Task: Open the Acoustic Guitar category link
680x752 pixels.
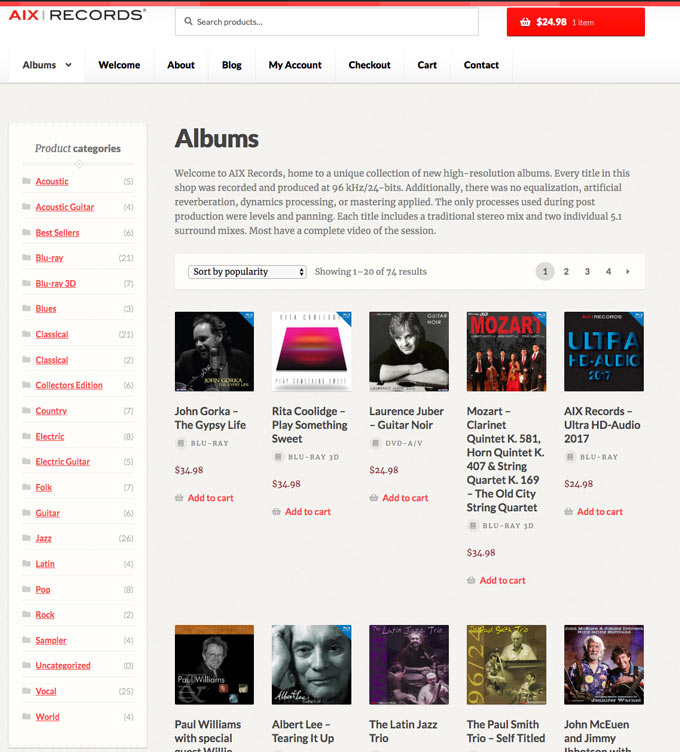Action: click(x=65, y=207)
